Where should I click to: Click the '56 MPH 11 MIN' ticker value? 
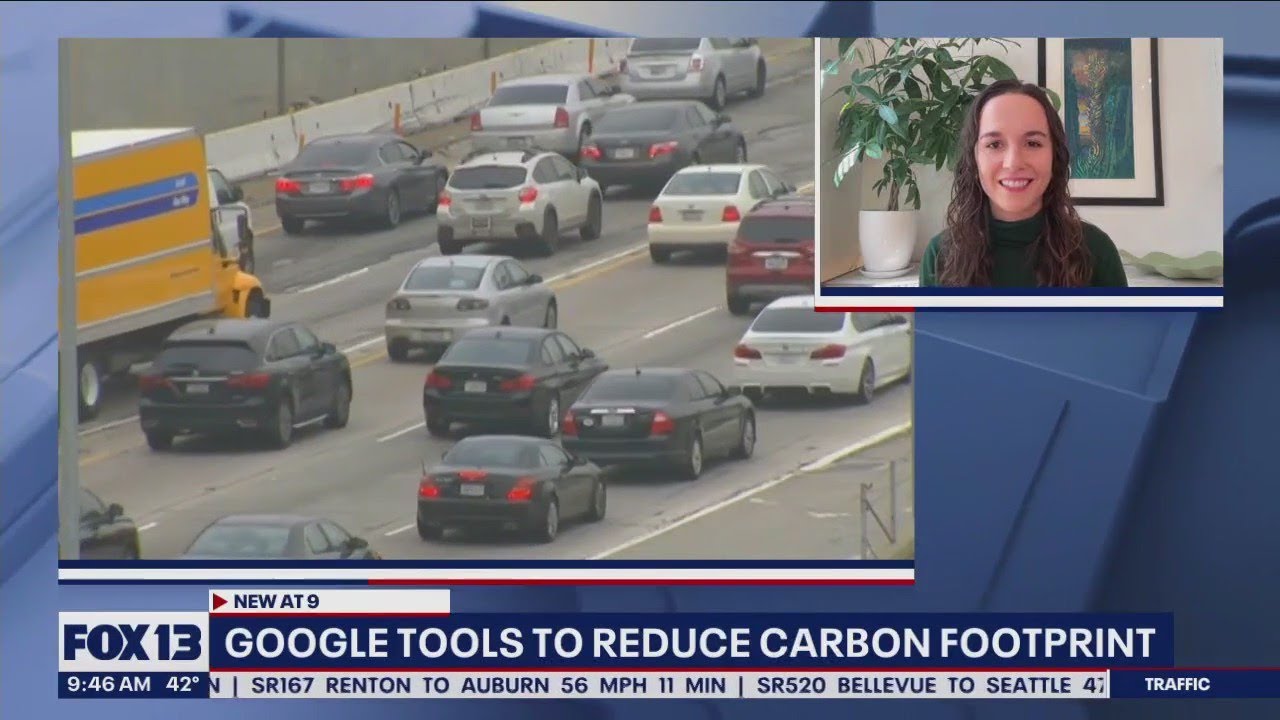coord(646,685)
